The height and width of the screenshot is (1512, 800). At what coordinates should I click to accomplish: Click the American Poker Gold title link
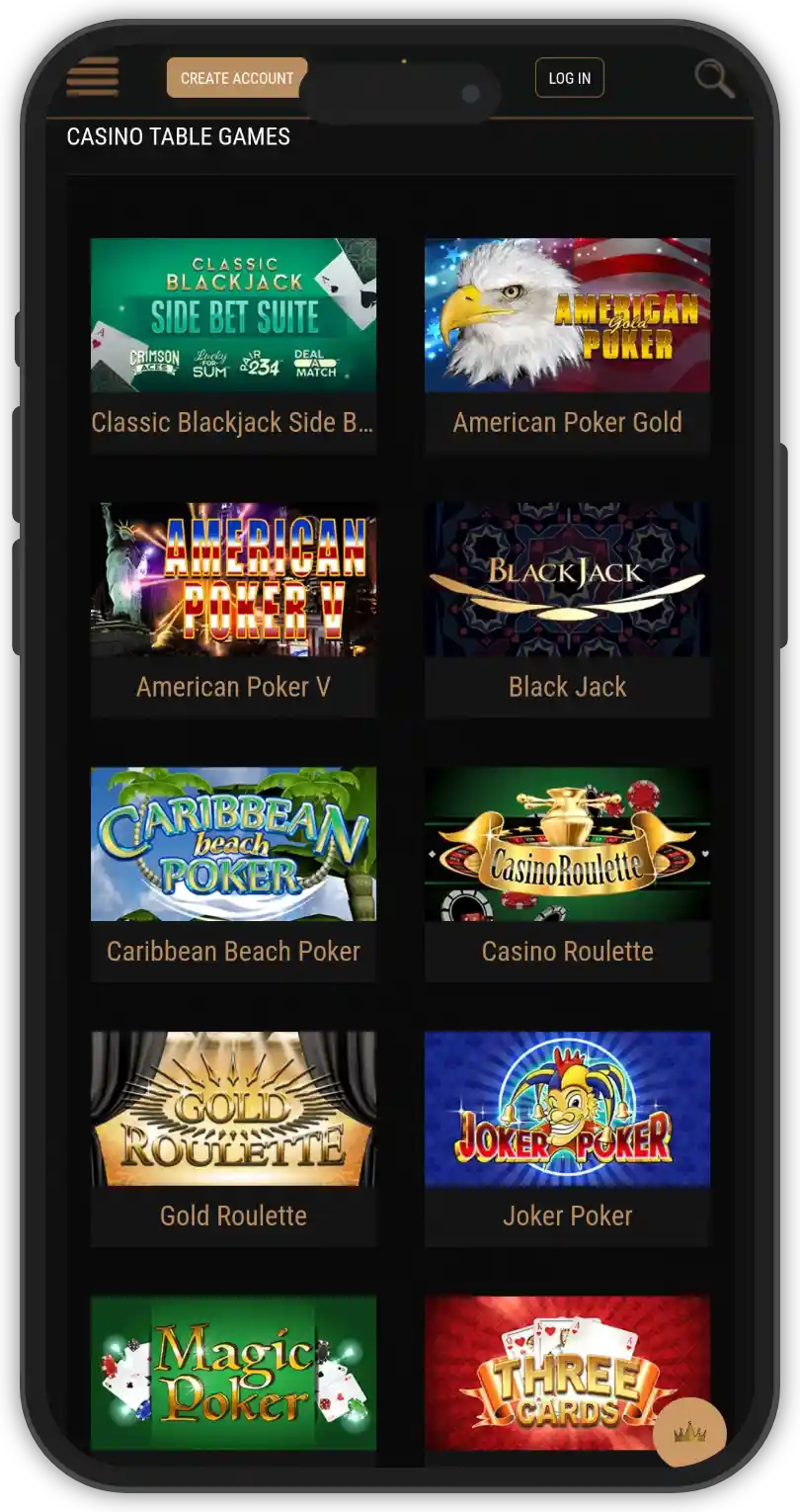coord(568,422)
